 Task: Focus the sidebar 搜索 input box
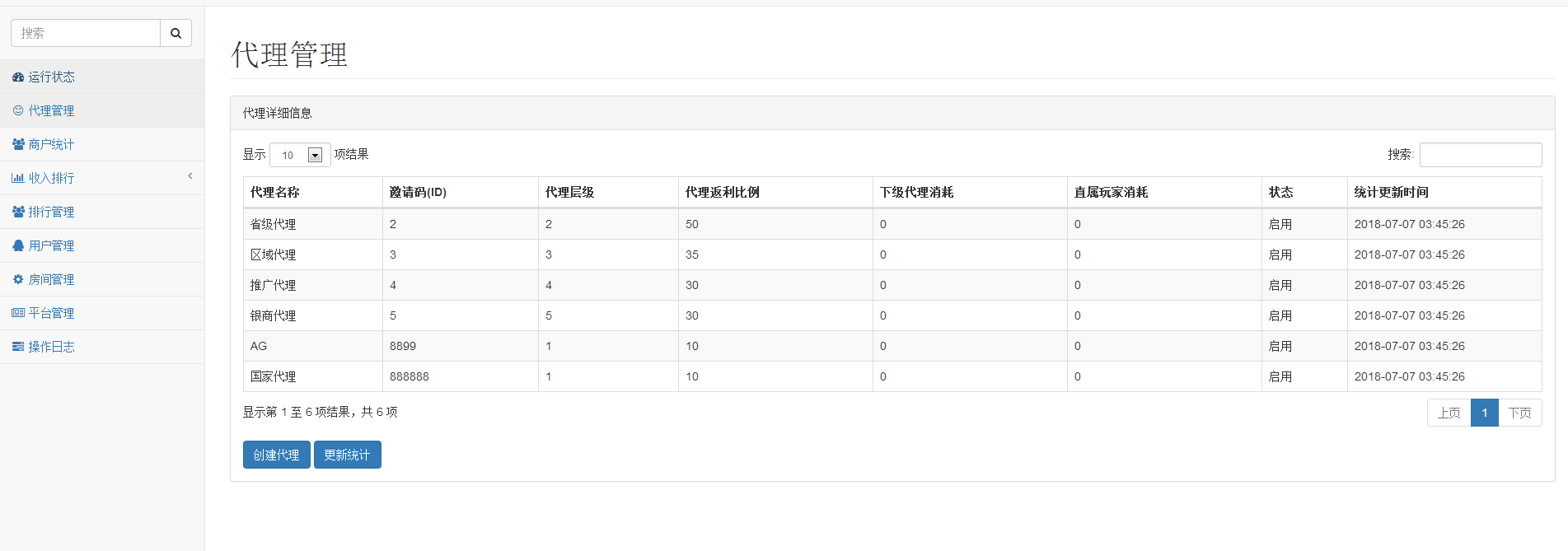click(x=86, y=33)
